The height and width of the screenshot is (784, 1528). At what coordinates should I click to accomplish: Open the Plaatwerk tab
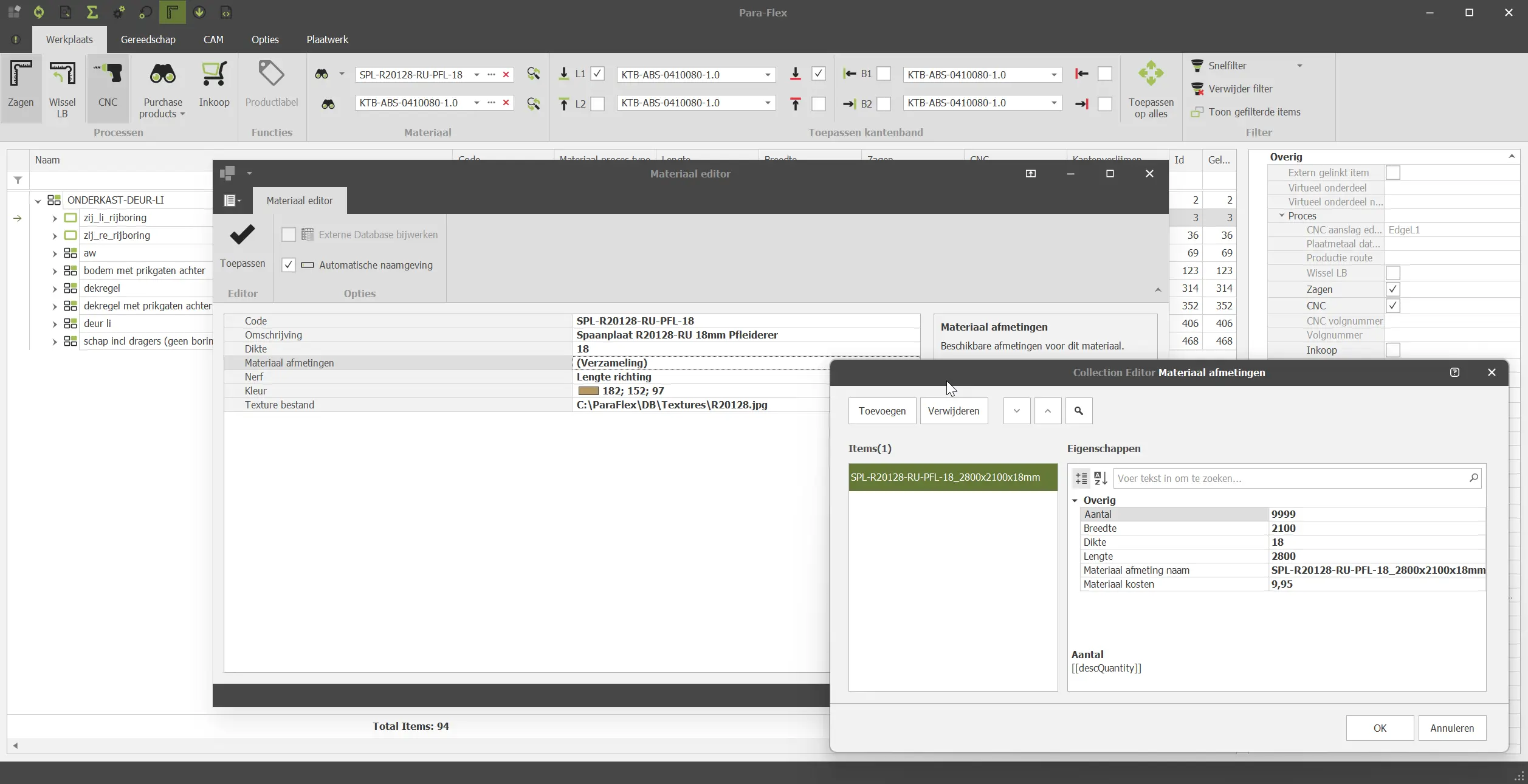[x=327, y=40]
